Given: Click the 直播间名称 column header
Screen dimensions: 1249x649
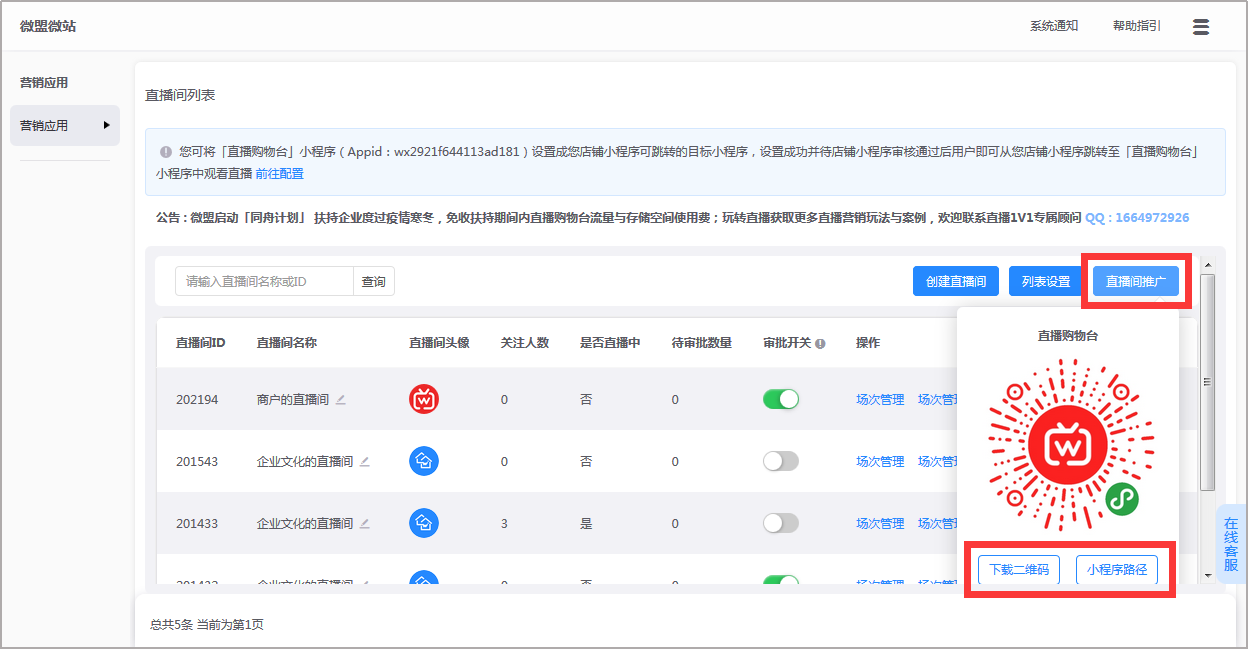Looking at the screenshot, I should point(287,343).
